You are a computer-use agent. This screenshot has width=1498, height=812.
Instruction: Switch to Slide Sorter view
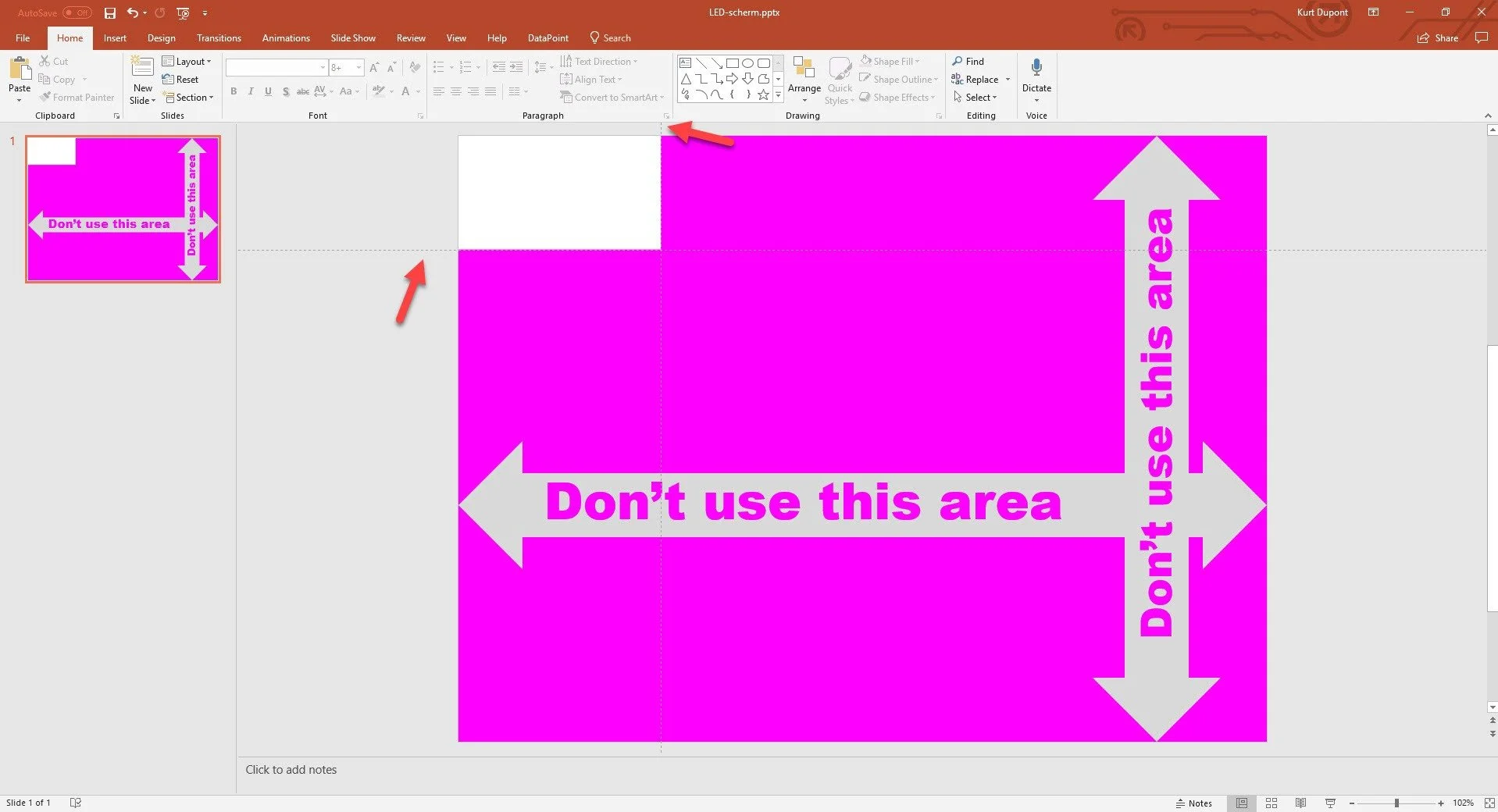coord(1272,803)
